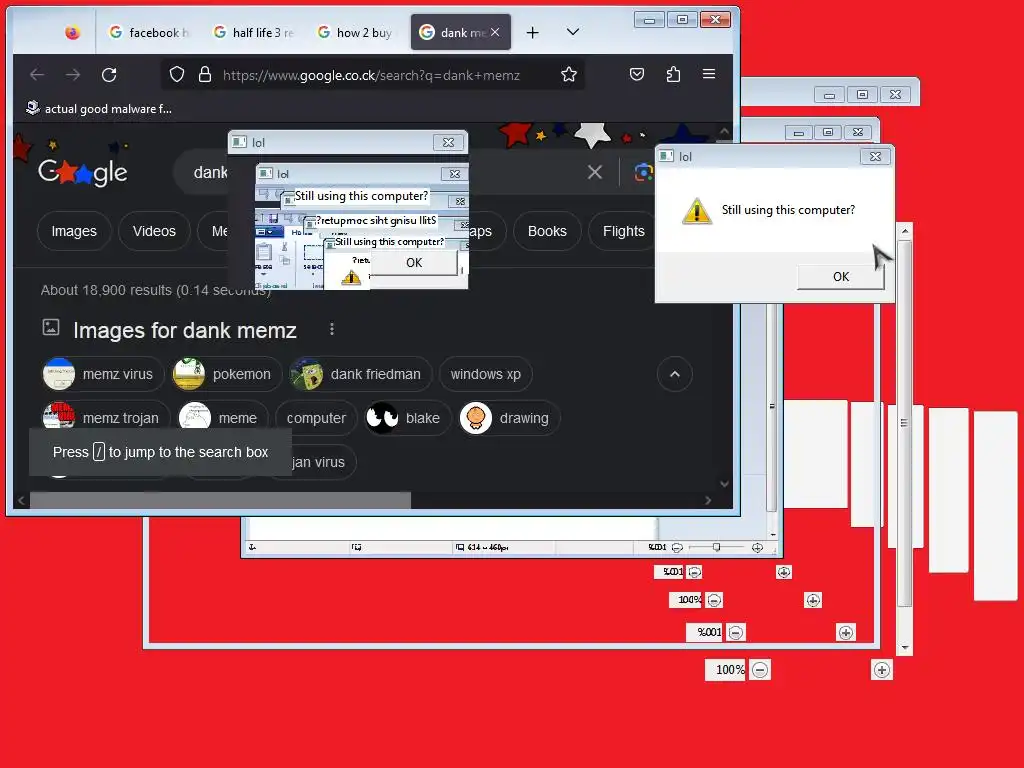1024x768 pixels.
Task: Collapse the image suggestions with chevron
Action: [x=675, y=374]
